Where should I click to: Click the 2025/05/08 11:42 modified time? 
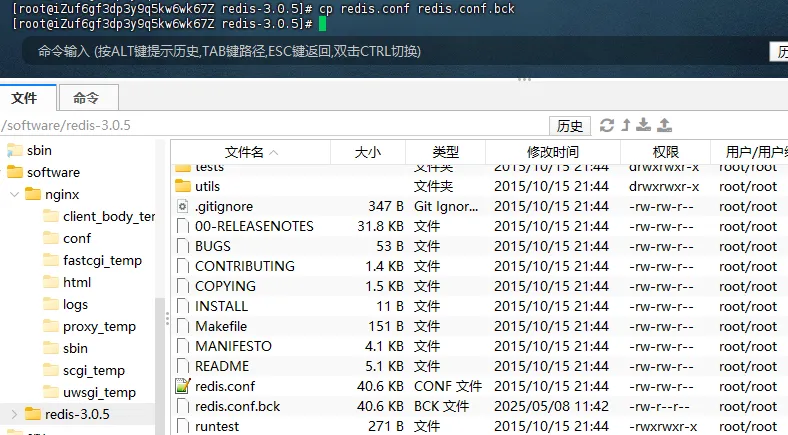click(551, 406)
